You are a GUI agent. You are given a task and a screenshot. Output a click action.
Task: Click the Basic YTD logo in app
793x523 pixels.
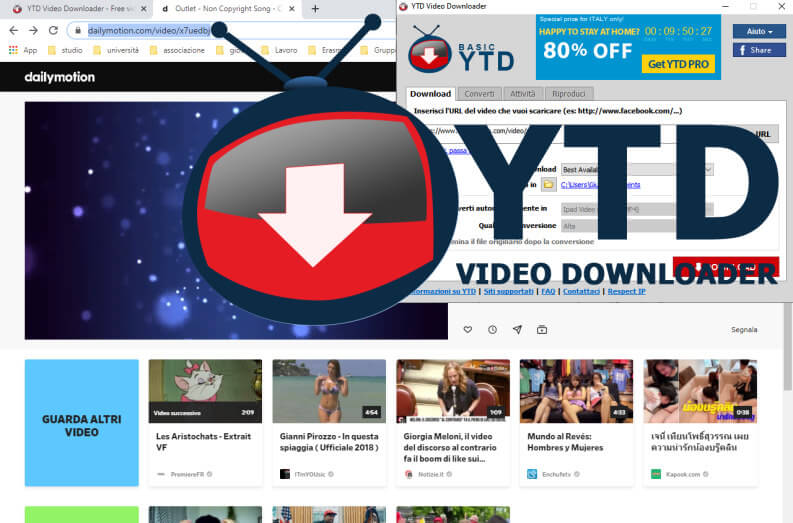click(461, 49)
